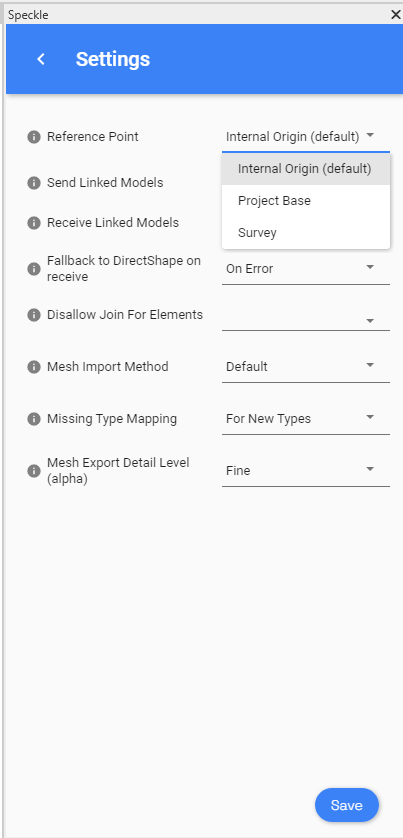Click the info icon next to Receive Linked Models

[x=34, y=223]
